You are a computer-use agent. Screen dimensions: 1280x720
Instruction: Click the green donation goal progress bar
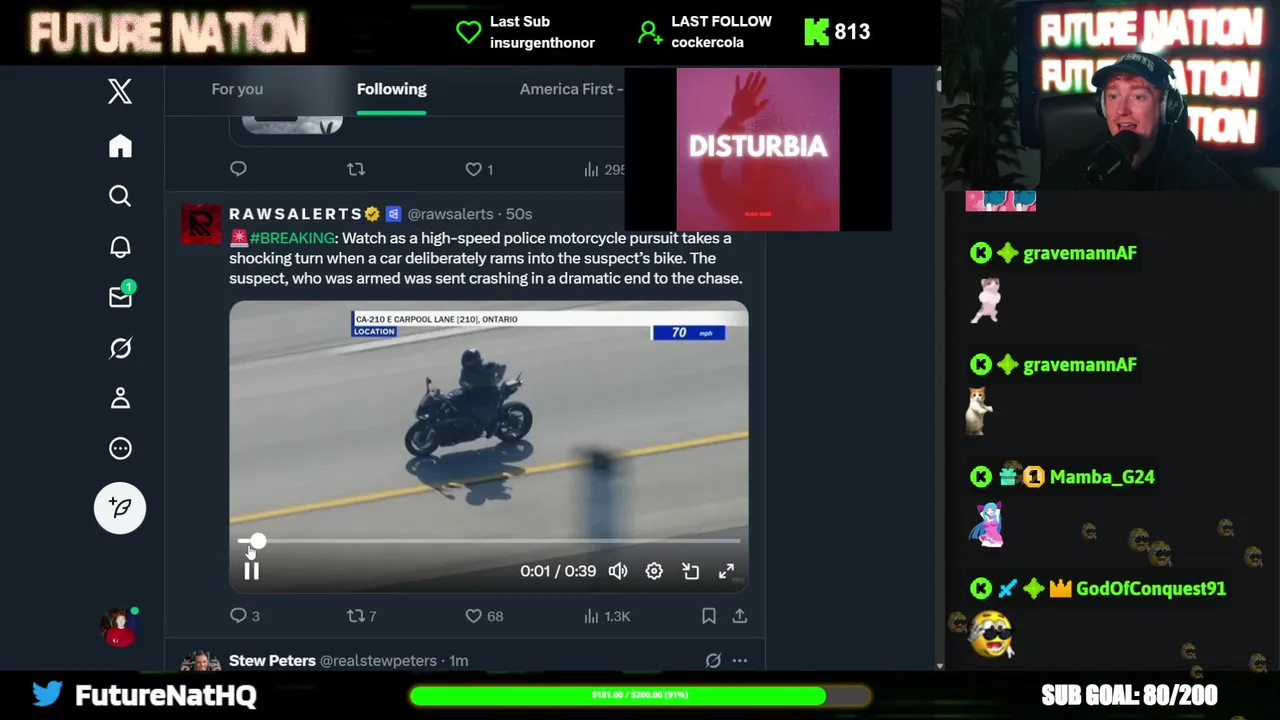coord(640,695)
